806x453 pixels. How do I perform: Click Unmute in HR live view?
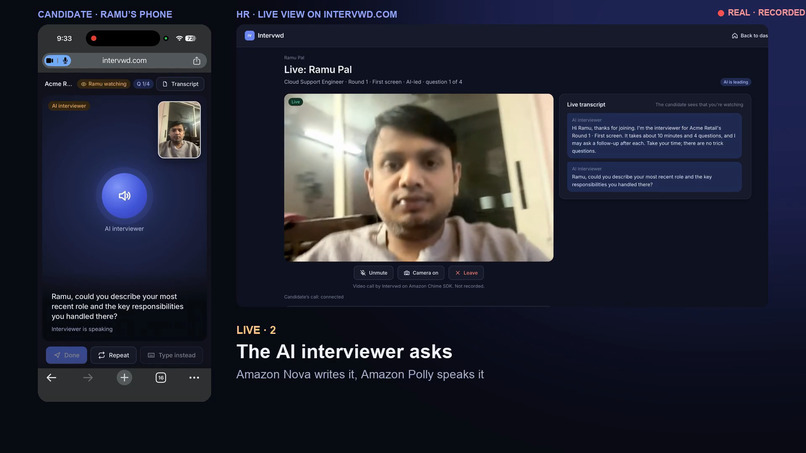tap(374, 273)
